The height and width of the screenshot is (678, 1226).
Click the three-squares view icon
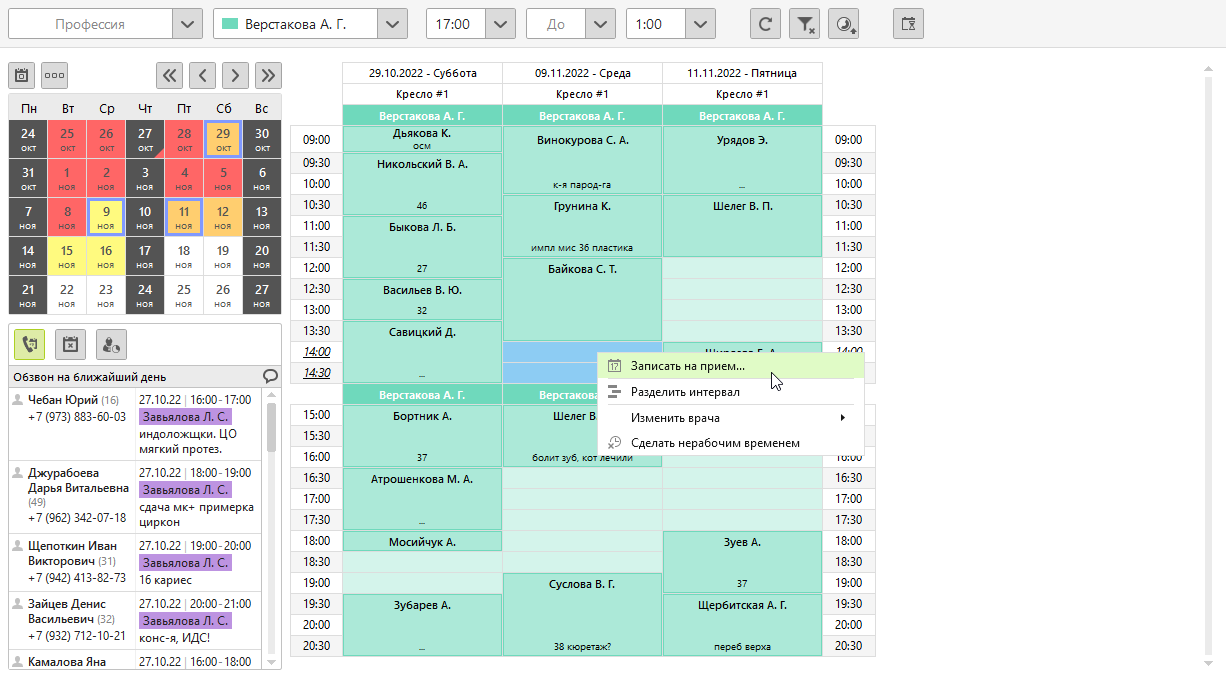pos(54,75)
